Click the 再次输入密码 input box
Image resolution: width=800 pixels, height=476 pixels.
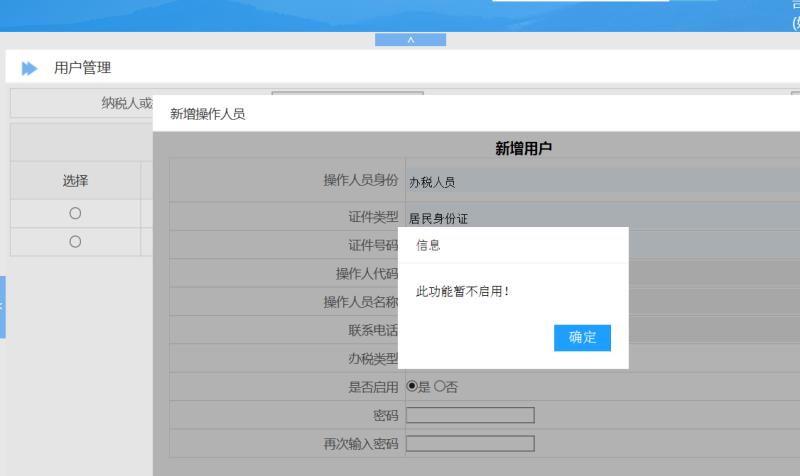coord(470,443)
